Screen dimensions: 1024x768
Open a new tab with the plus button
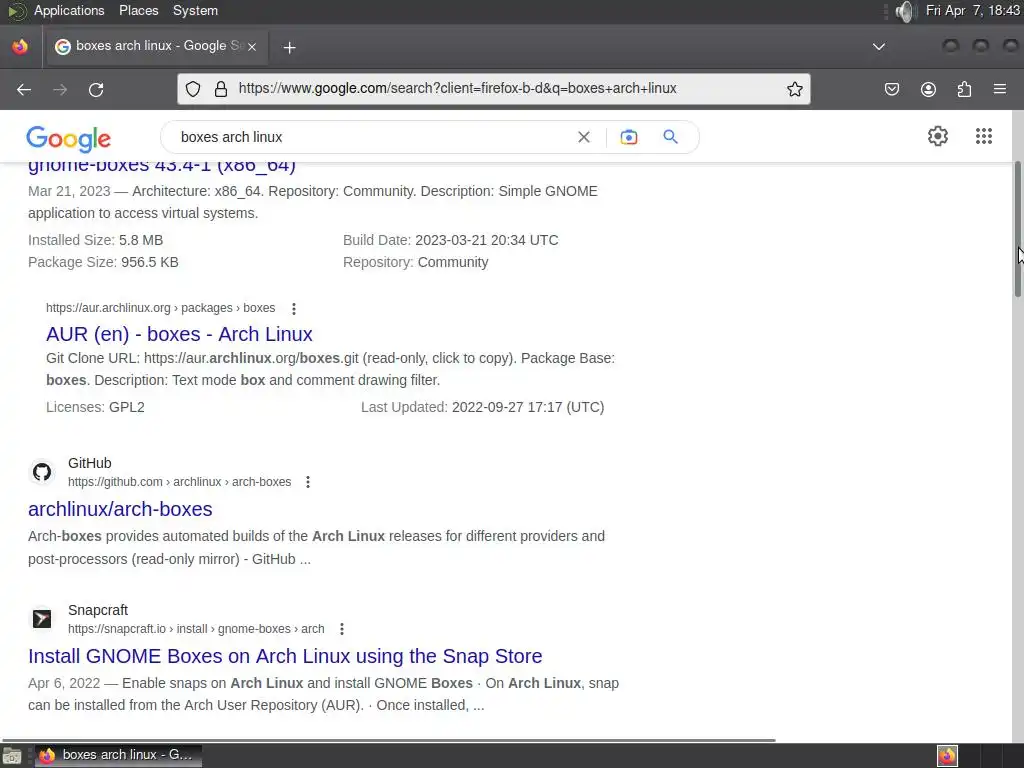point(289,47)
